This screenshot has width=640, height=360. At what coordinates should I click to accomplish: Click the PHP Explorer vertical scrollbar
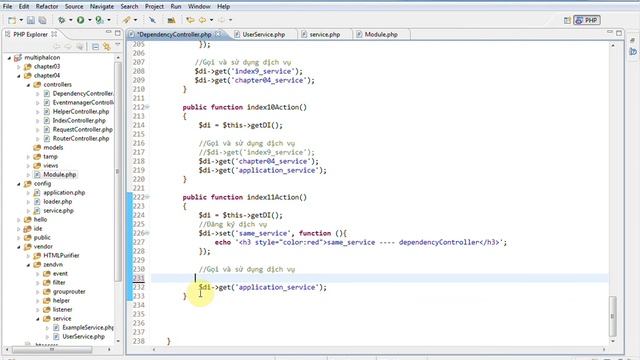point(118,171)
